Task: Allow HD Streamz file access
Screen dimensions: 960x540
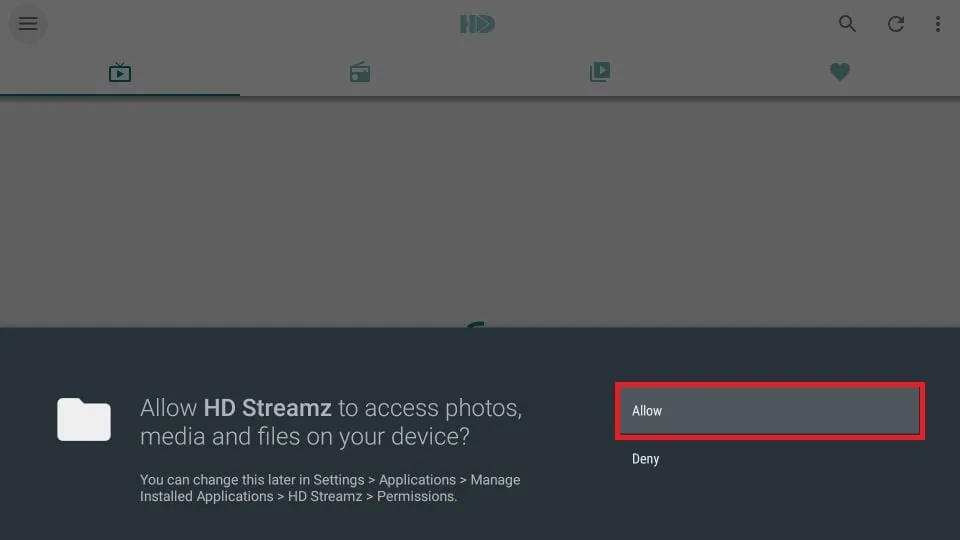Action: pyautogui.click(x=770, y=411)
